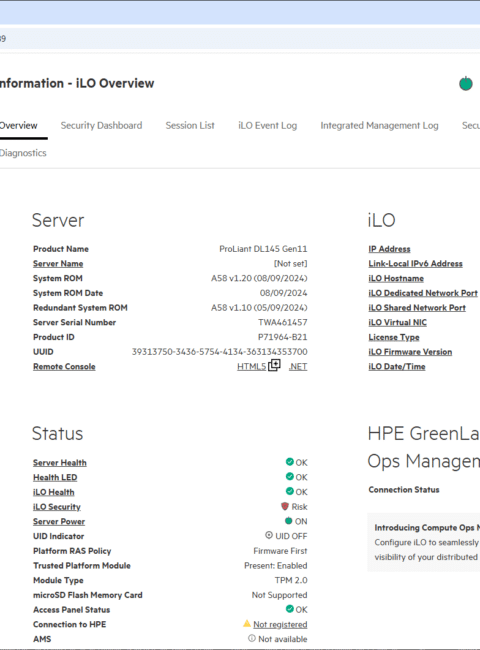Viewport: 480px width, 650px height.
Task: Open HTML5 console in new window icon
Action: click(274, 365)
